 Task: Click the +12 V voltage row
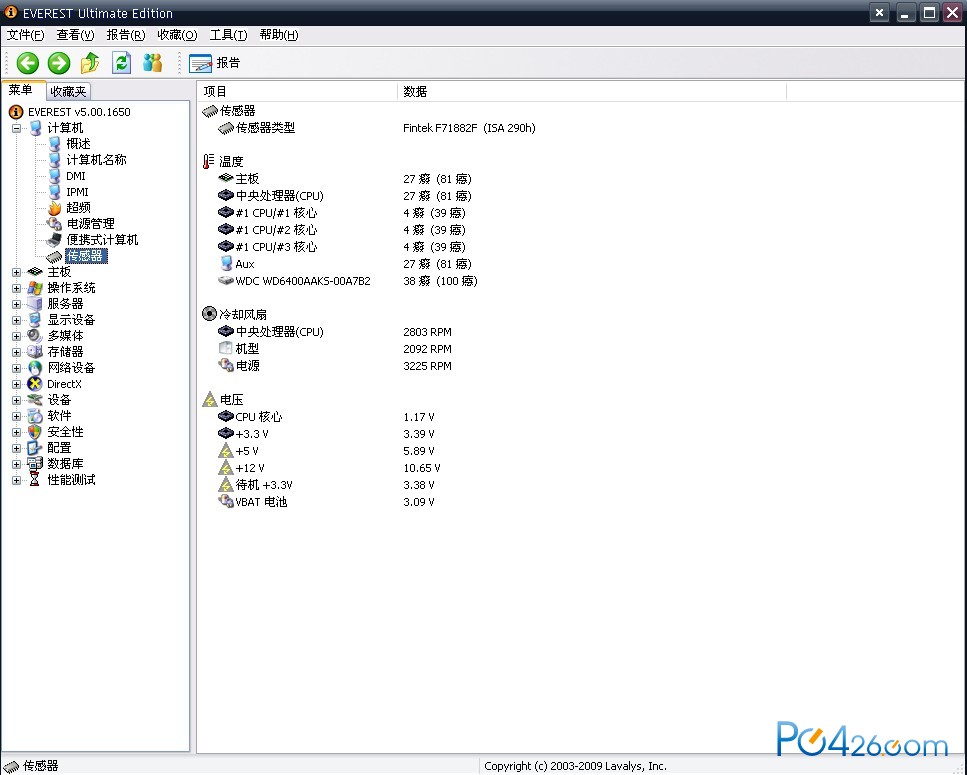point(329,468)
